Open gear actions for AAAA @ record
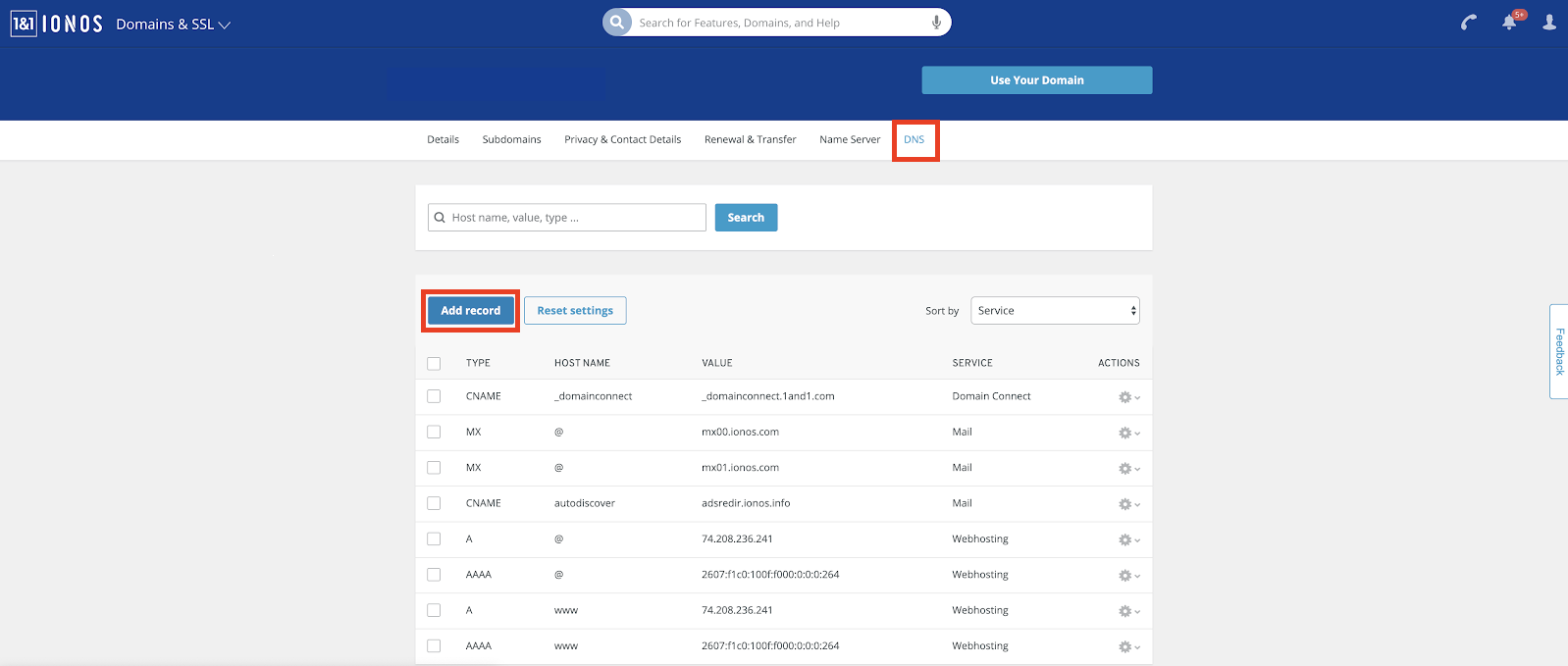This screenshot has width=1568, height=666. [1129, 576]
